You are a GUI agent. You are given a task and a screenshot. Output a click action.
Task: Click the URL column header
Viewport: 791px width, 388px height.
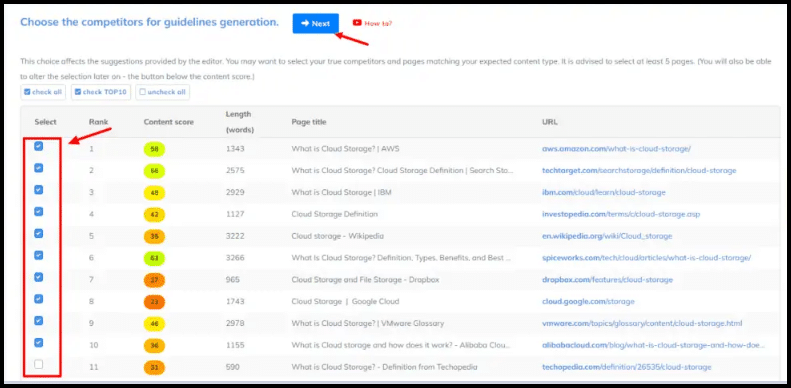[550, 122]
